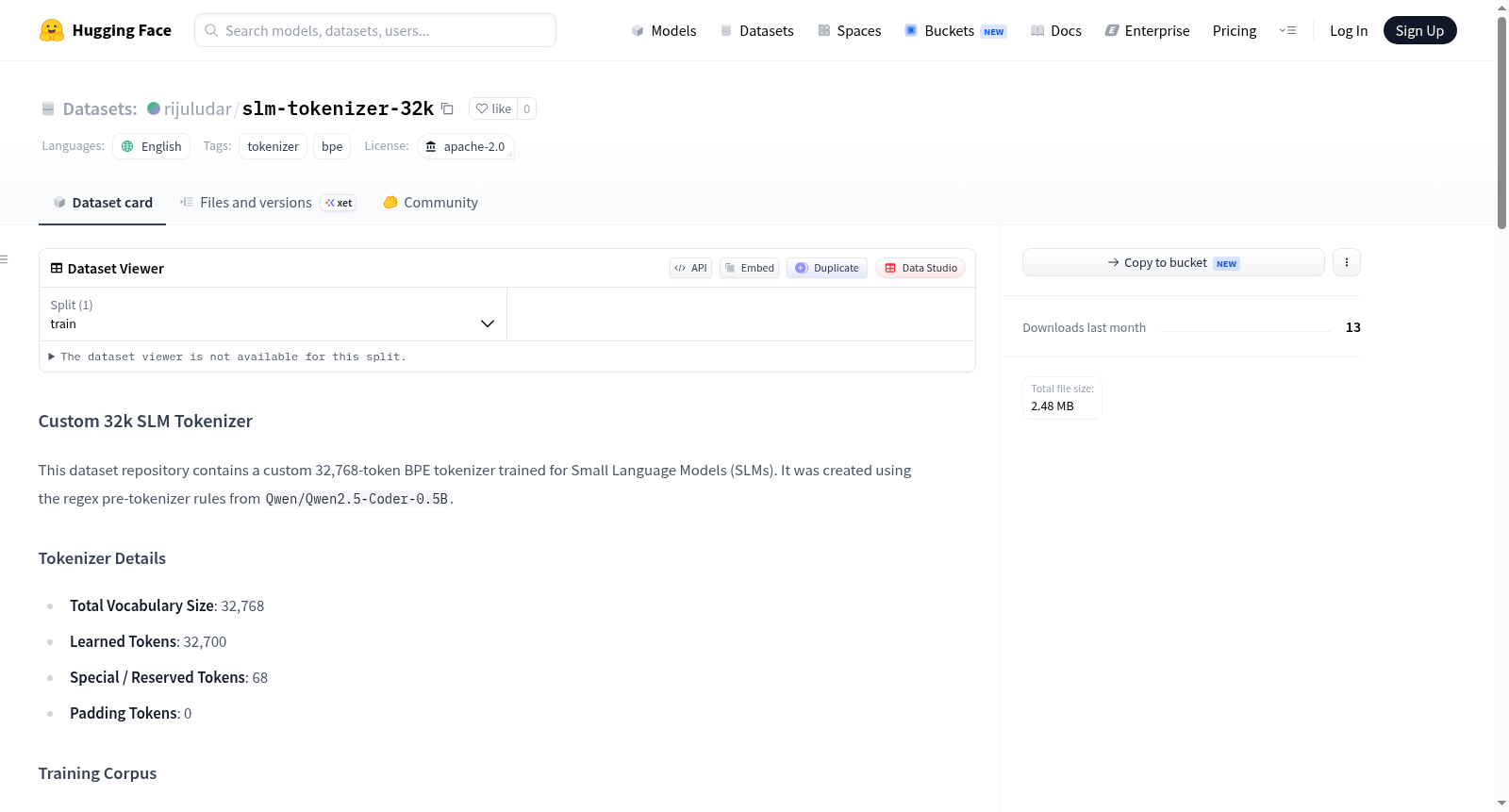
Task: Click the Total file size 2.48 MB box
Action: [x=1062, y=397]
